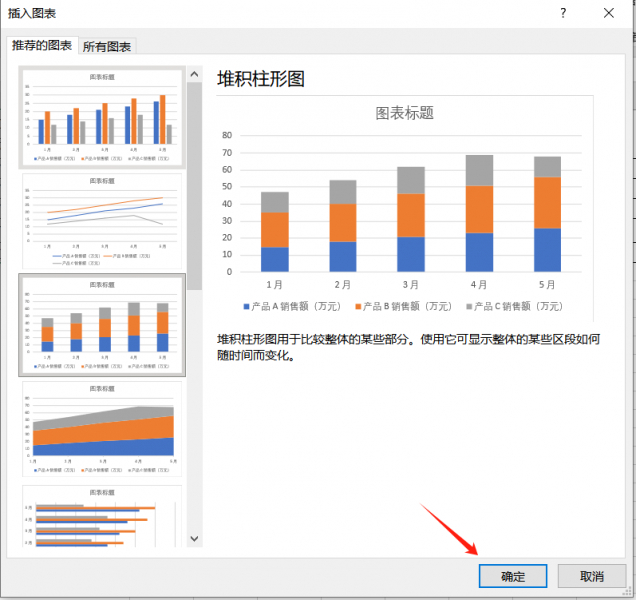636x600 pixels.
Task: Click the 1月 axis label in preview
Action: coord(274,285)
